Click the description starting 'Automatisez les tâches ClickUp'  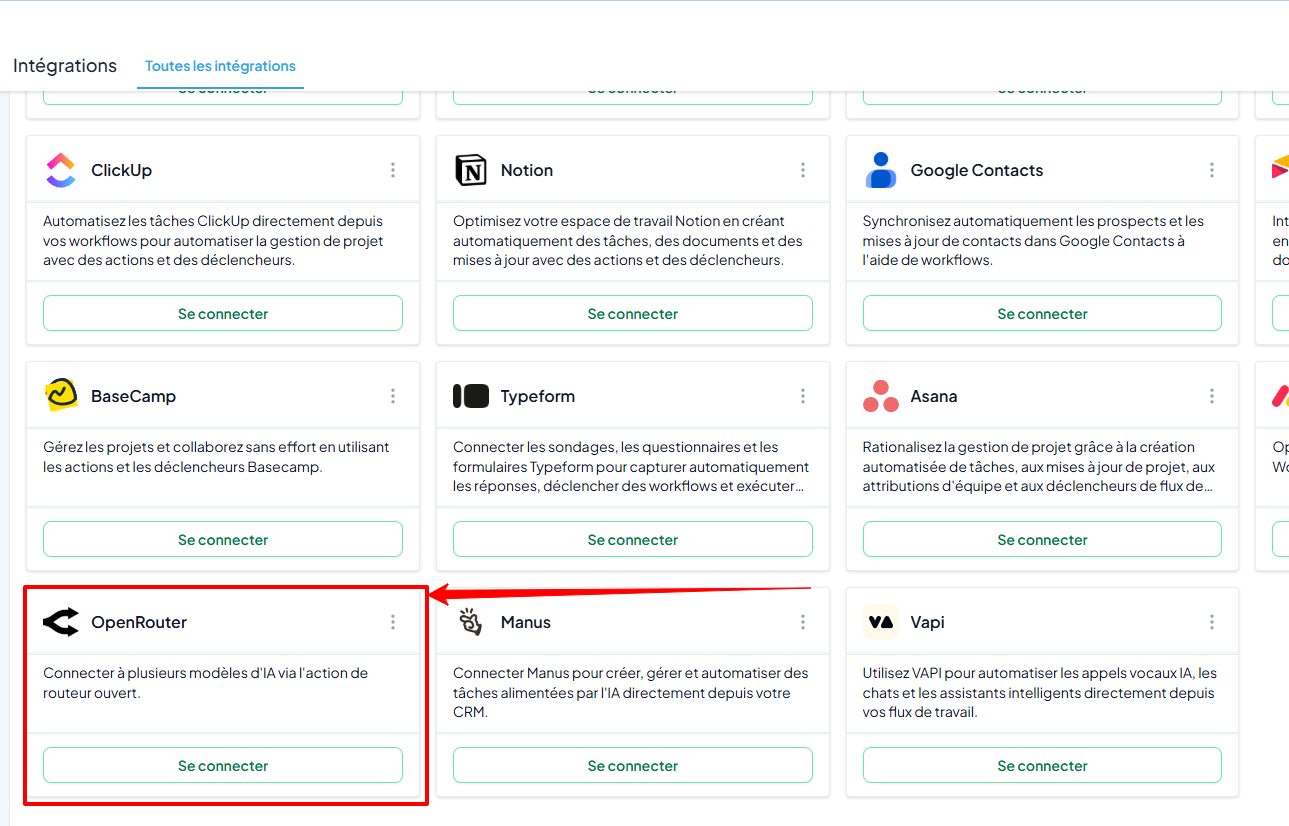tap(213, 240)
